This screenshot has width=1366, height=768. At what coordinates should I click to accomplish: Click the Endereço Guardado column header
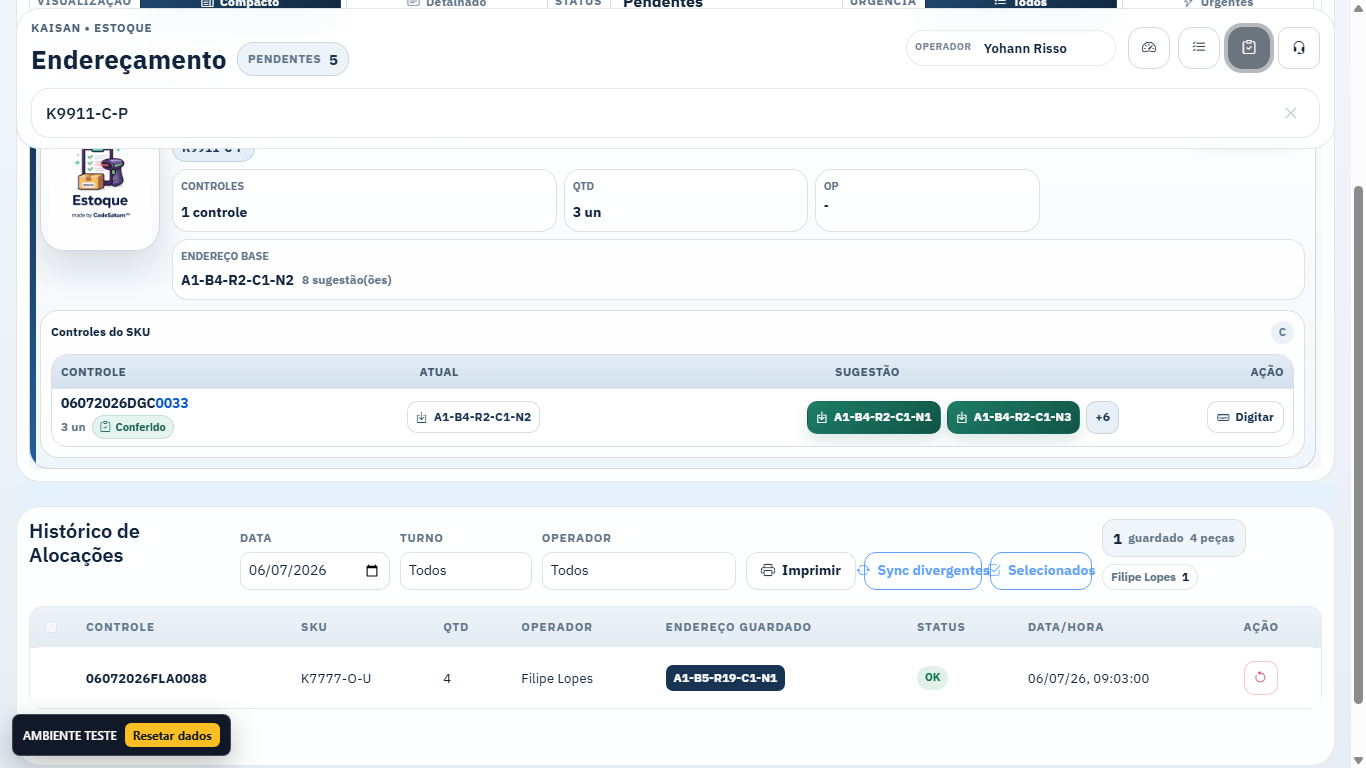[738, 627]
